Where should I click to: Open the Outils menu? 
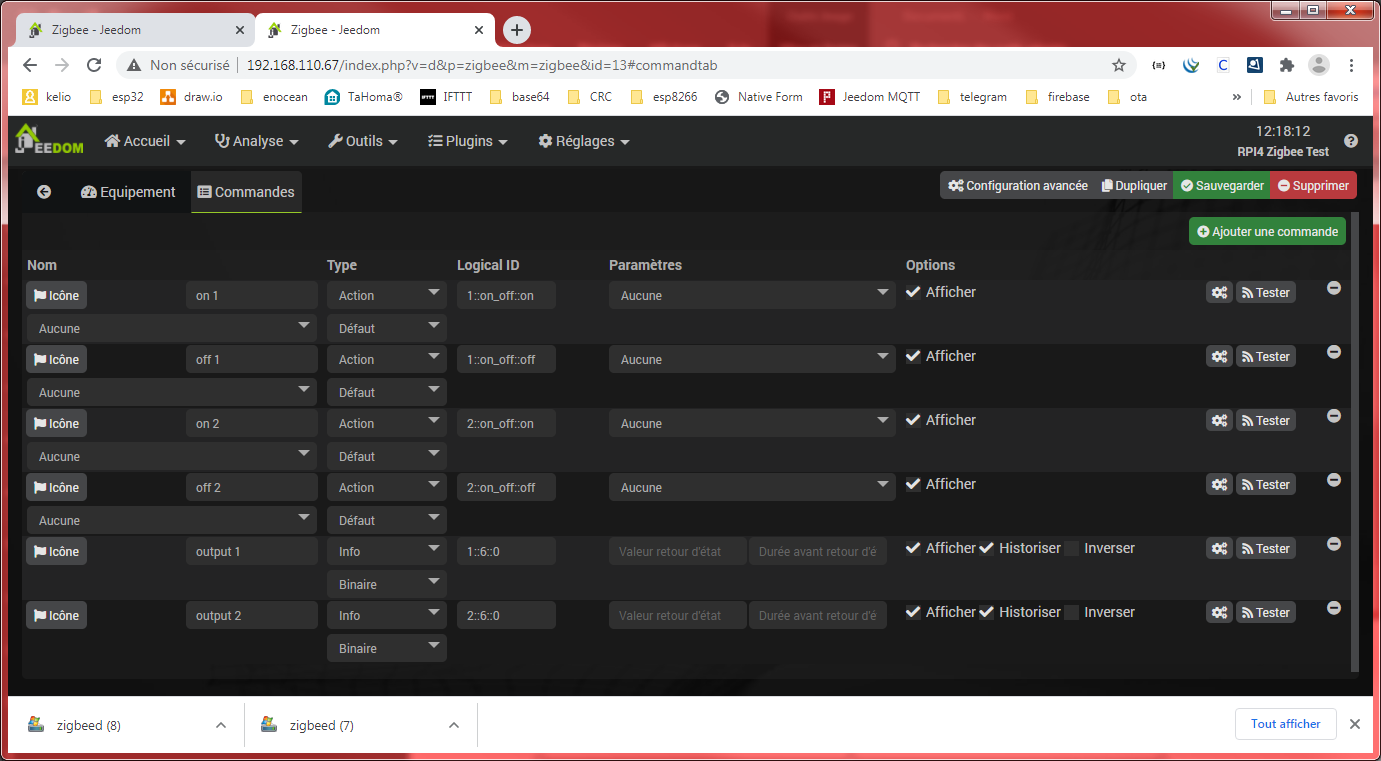[363, 141]
